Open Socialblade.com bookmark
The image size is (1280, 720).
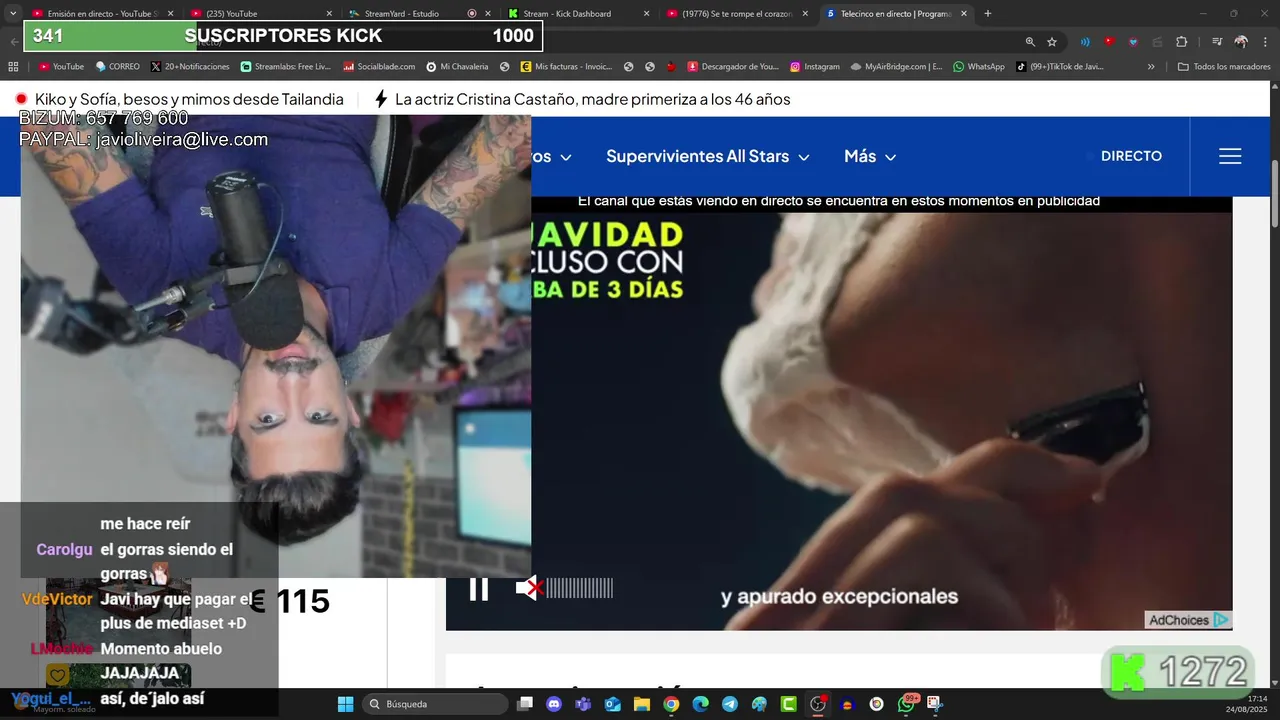[379, 67]
